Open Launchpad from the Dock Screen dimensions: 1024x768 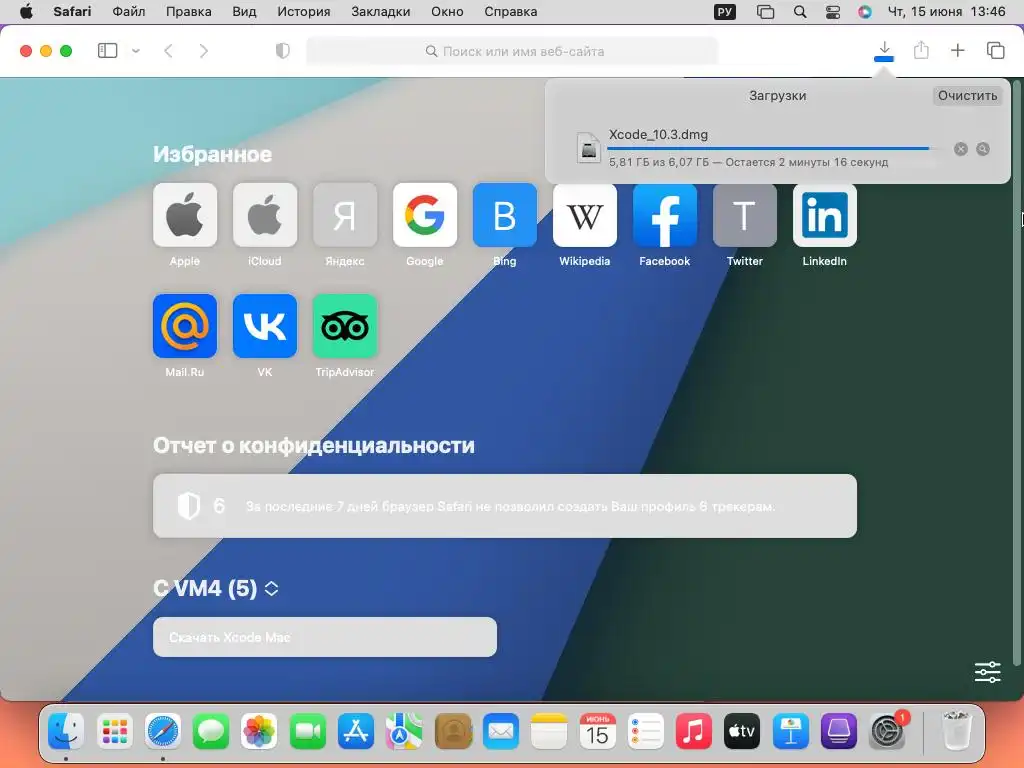(x=114, y=731)
